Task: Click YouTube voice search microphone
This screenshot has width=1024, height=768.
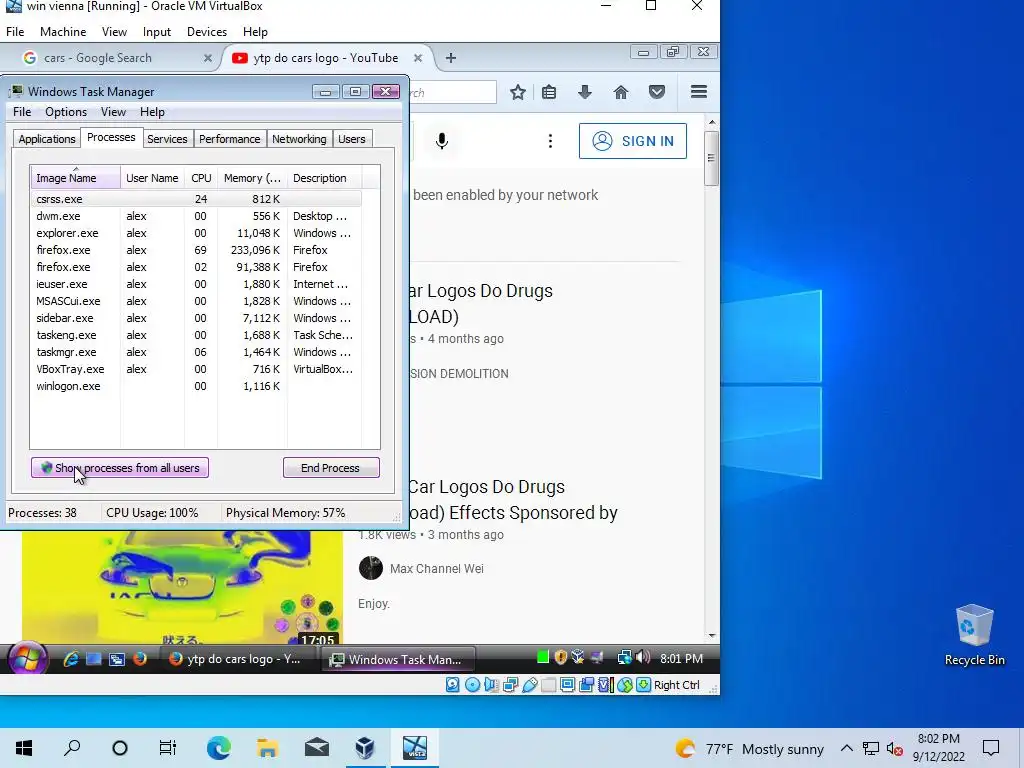Action: pyautogui.click(x=442, y=141)
